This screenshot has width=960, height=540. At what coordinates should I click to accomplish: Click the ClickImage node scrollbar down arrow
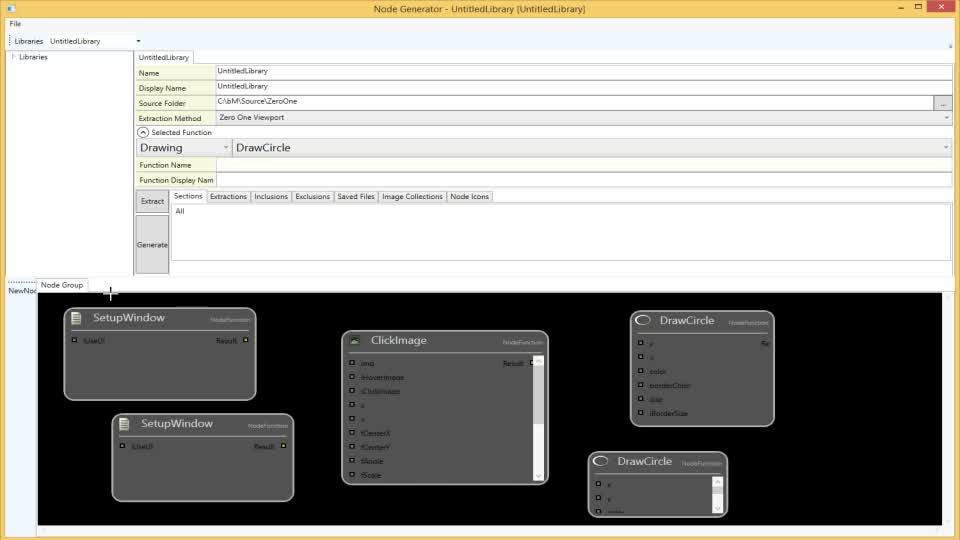(538, 476)
